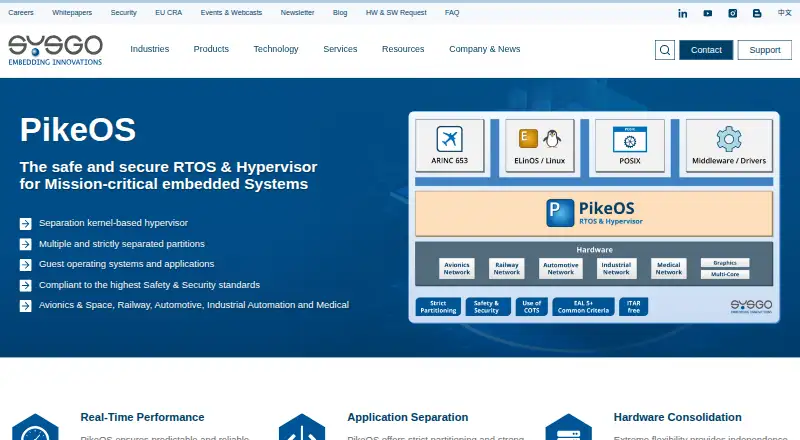This screenshot has width=800, height=440.
Task: Click the ITAR free badge
Action: pos(633,307)
